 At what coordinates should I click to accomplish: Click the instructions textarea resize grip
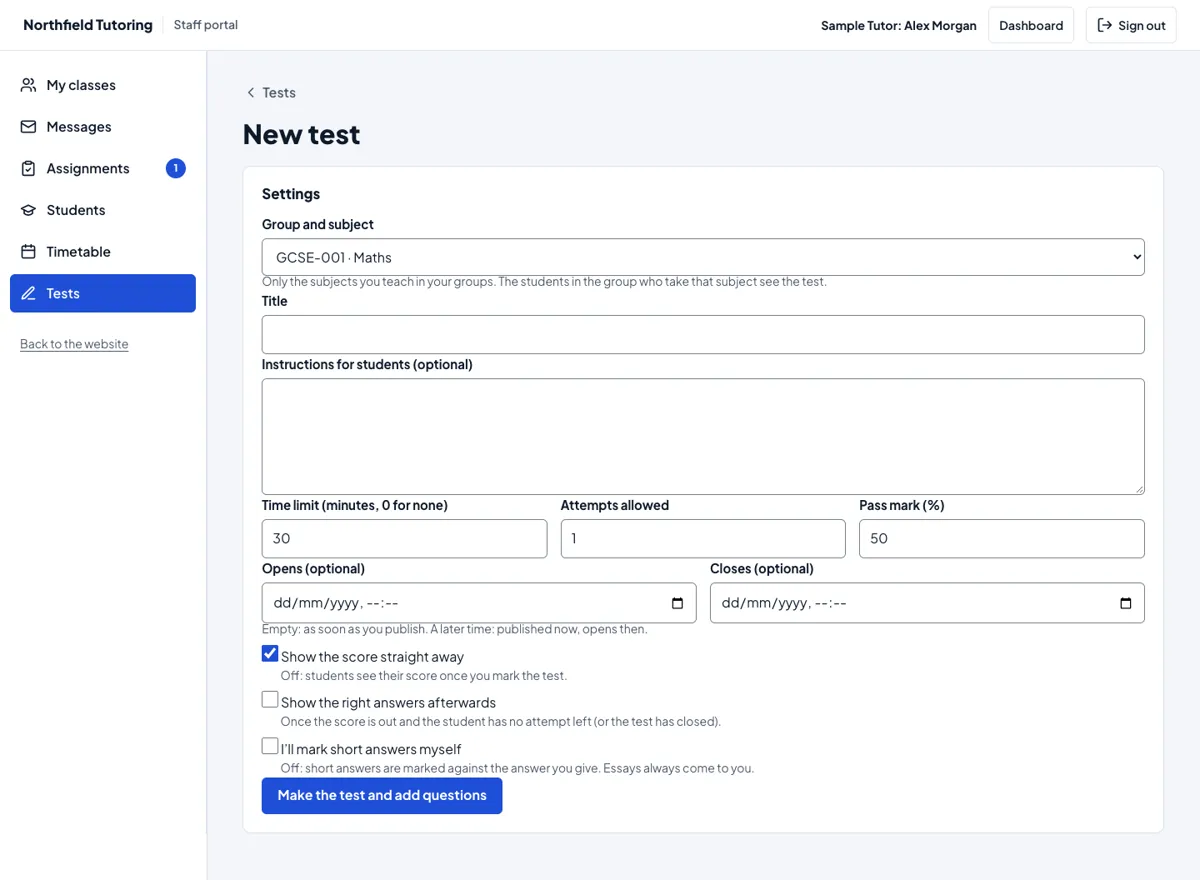(1138, 488)
